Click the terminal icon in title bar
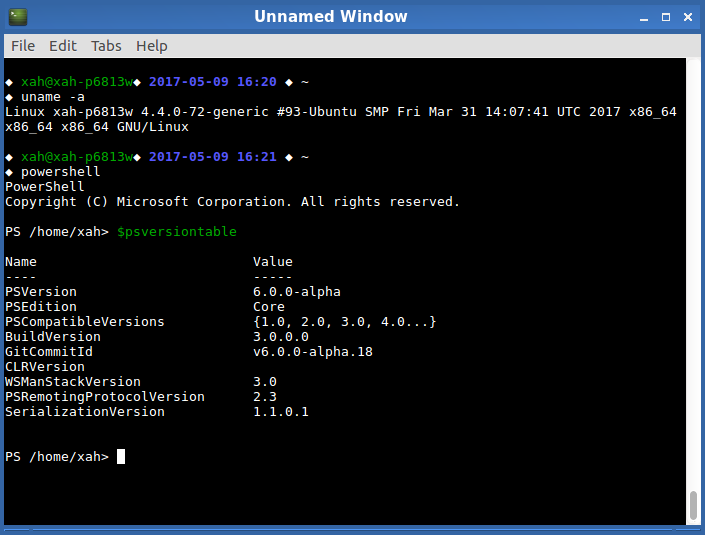 pyautogui.click(x=18, y=17)
